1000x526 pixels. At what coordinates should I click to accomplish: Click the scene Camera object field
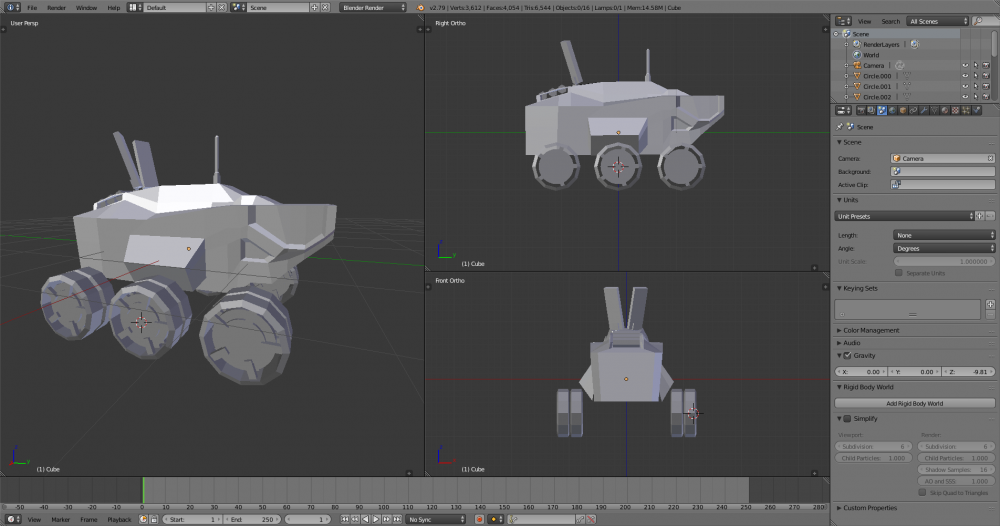(943, 158)
